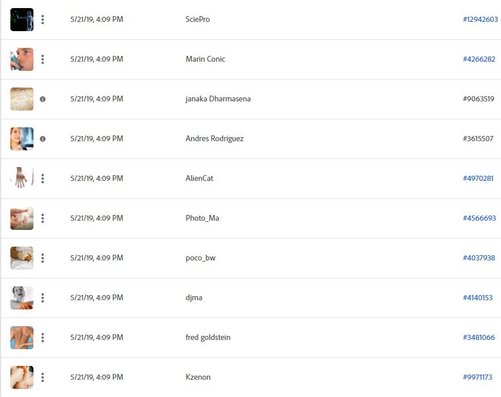Open asset link #3481066

coord(479,337)
